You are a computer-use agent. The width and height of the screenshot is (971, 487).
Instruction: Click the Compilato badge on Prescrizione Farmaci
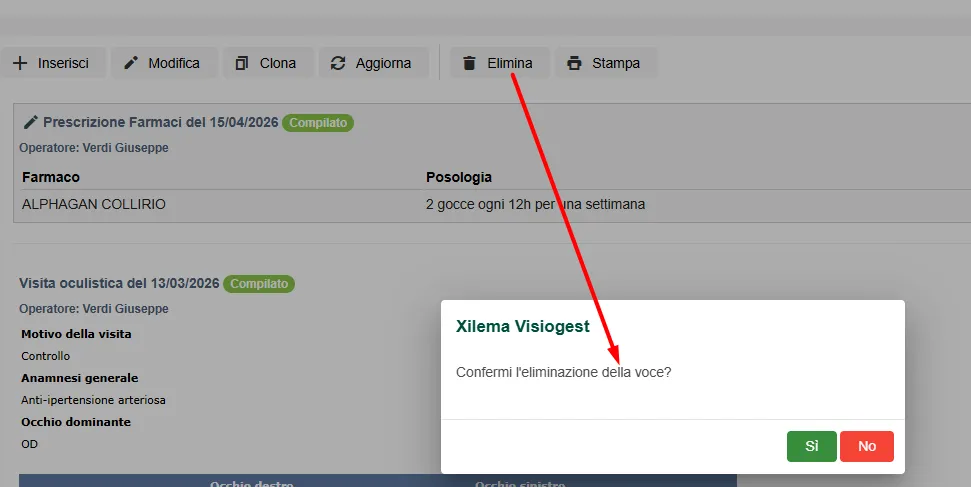tap(318, 123)
